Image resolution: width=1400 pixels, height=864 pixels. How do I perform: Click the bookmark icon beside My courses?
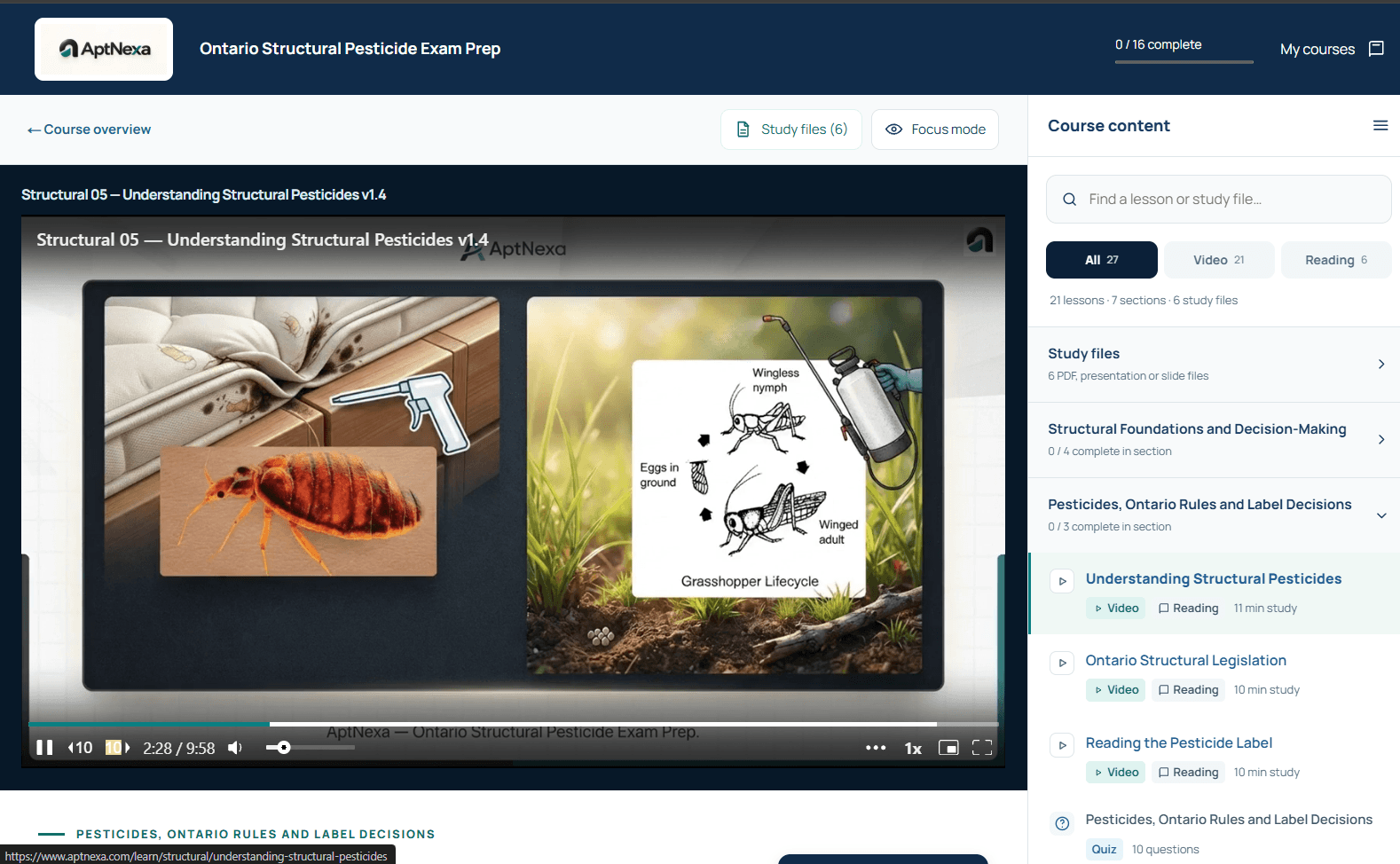(1376, 49)
